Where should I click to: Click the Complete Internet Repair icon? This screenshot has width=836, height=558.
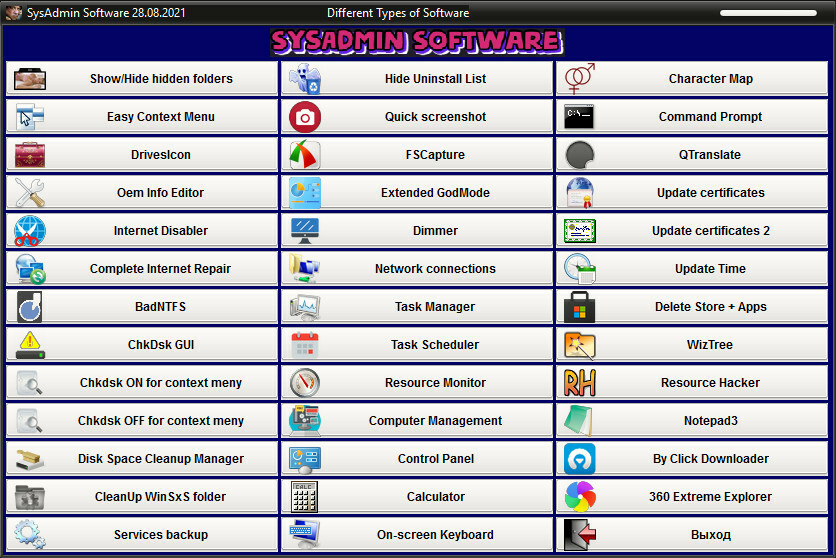click(x=30, y=269)
